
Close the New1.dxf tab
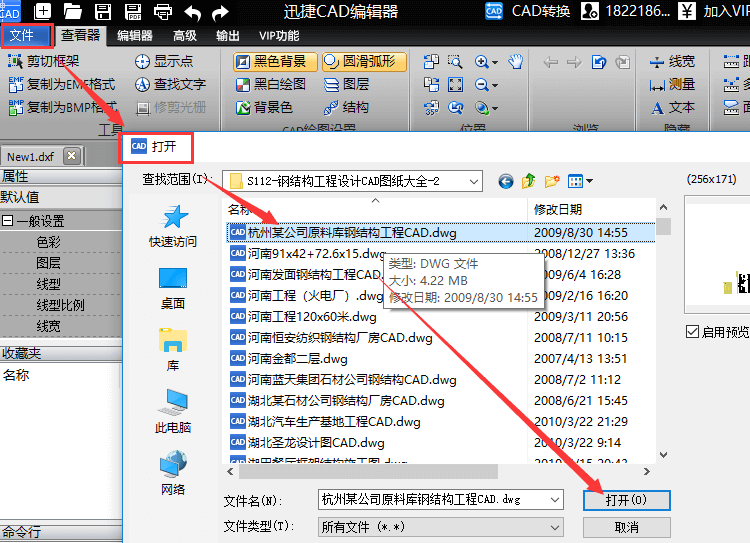point(72,156)
